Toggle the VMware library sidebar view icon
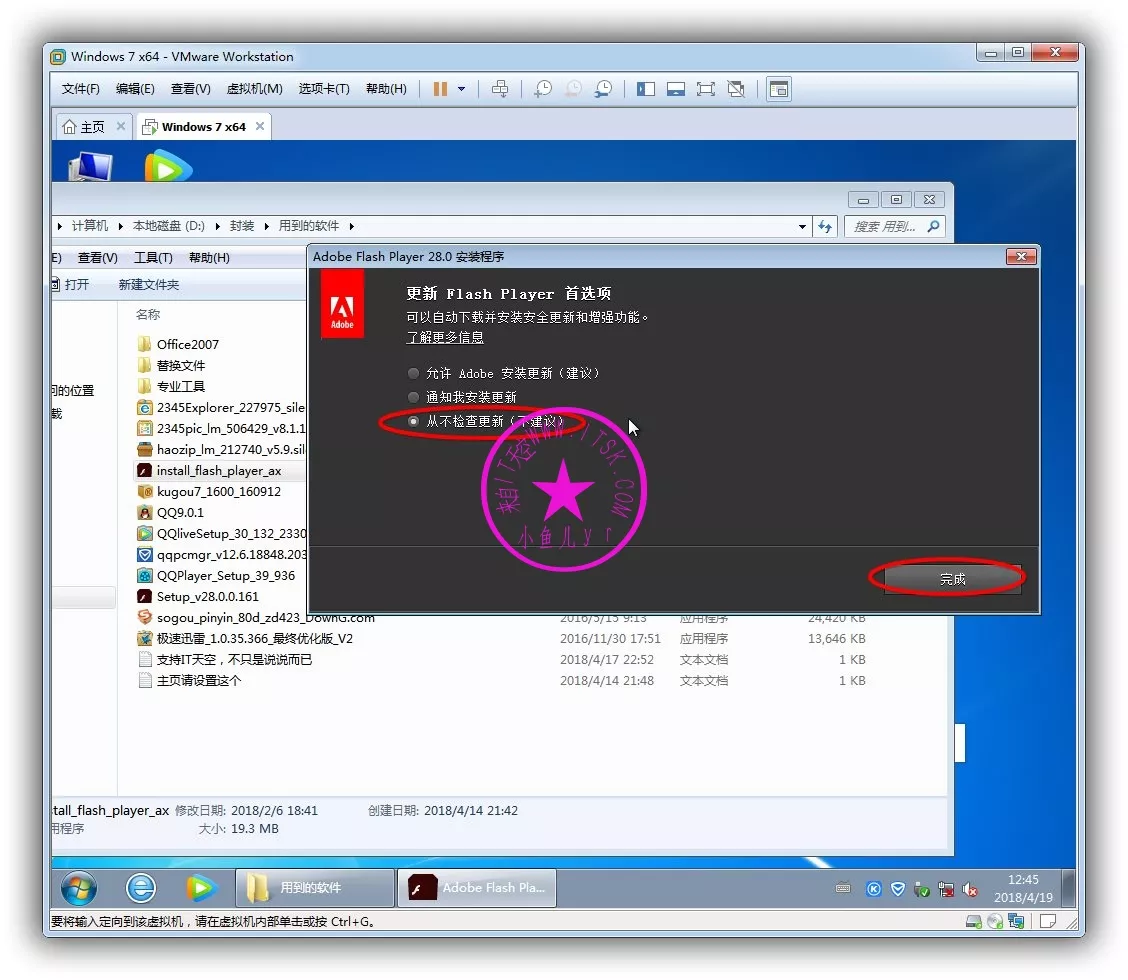1128x980 pixels. (x=646, y=89)
